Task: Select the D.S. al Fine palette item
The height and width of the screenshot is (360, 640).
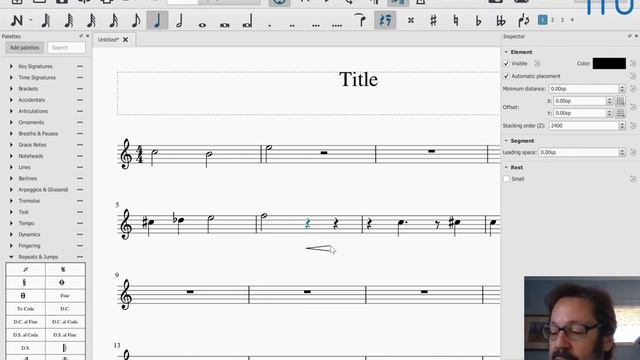Action: pyautogui.click(x=65, y=335)
